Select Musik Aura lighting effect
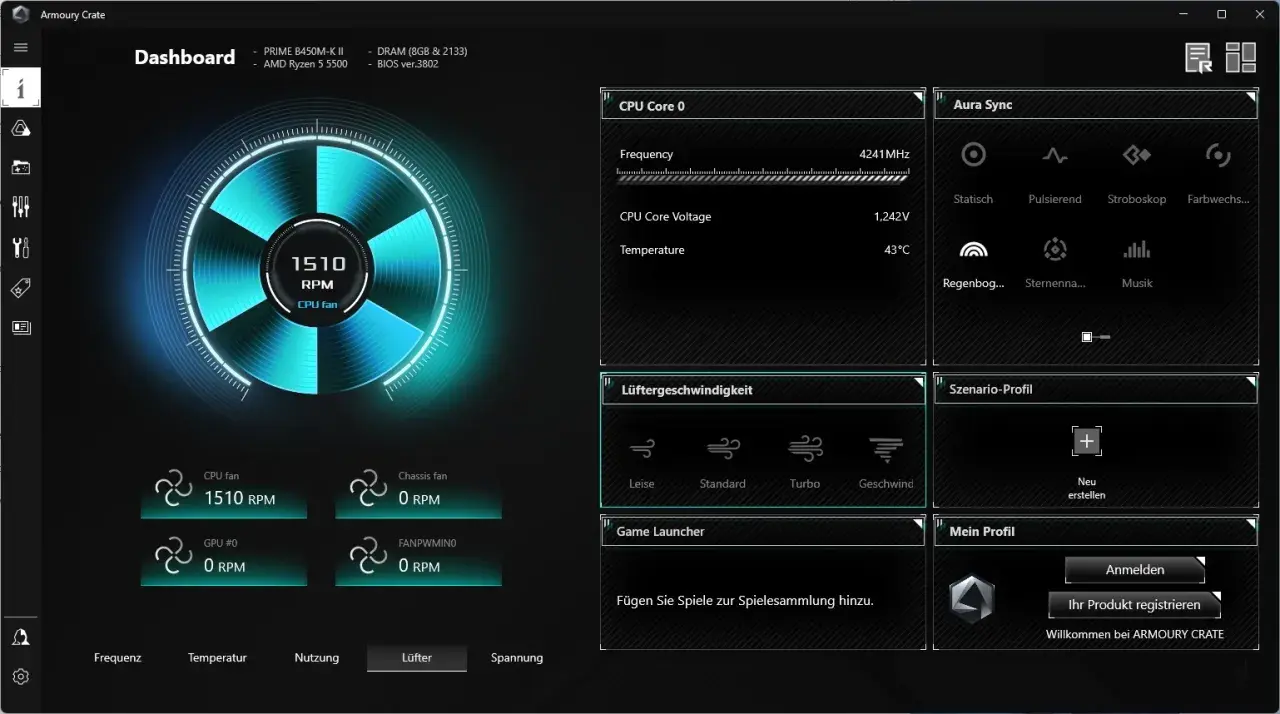 coord(1137,264)
